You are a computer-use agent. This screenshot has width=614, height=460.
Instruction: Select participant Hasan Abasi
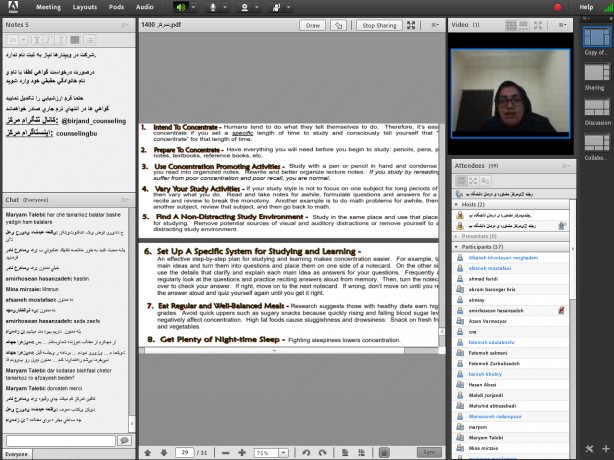[x=511, y=385]
